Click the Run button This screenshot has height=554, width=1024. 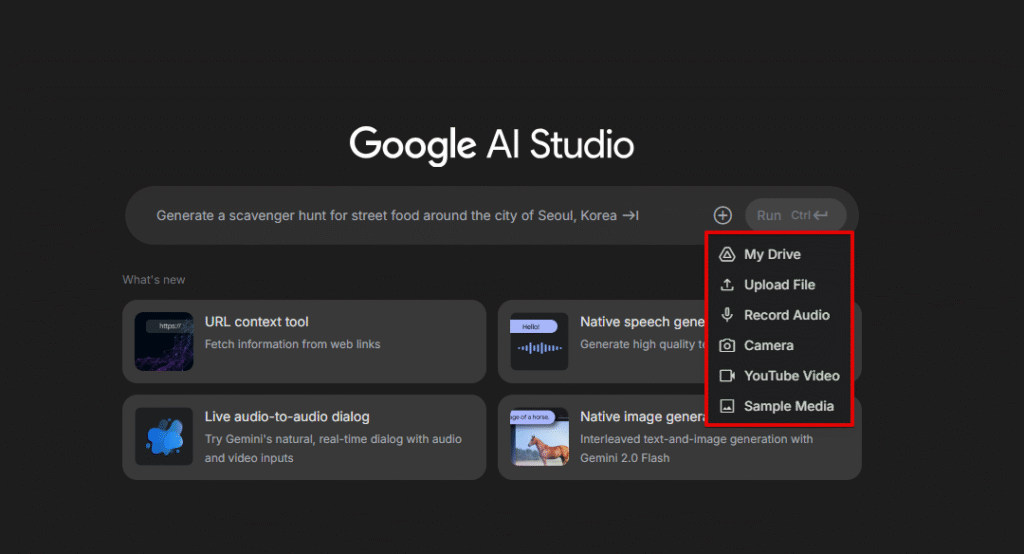click(795, 216)
